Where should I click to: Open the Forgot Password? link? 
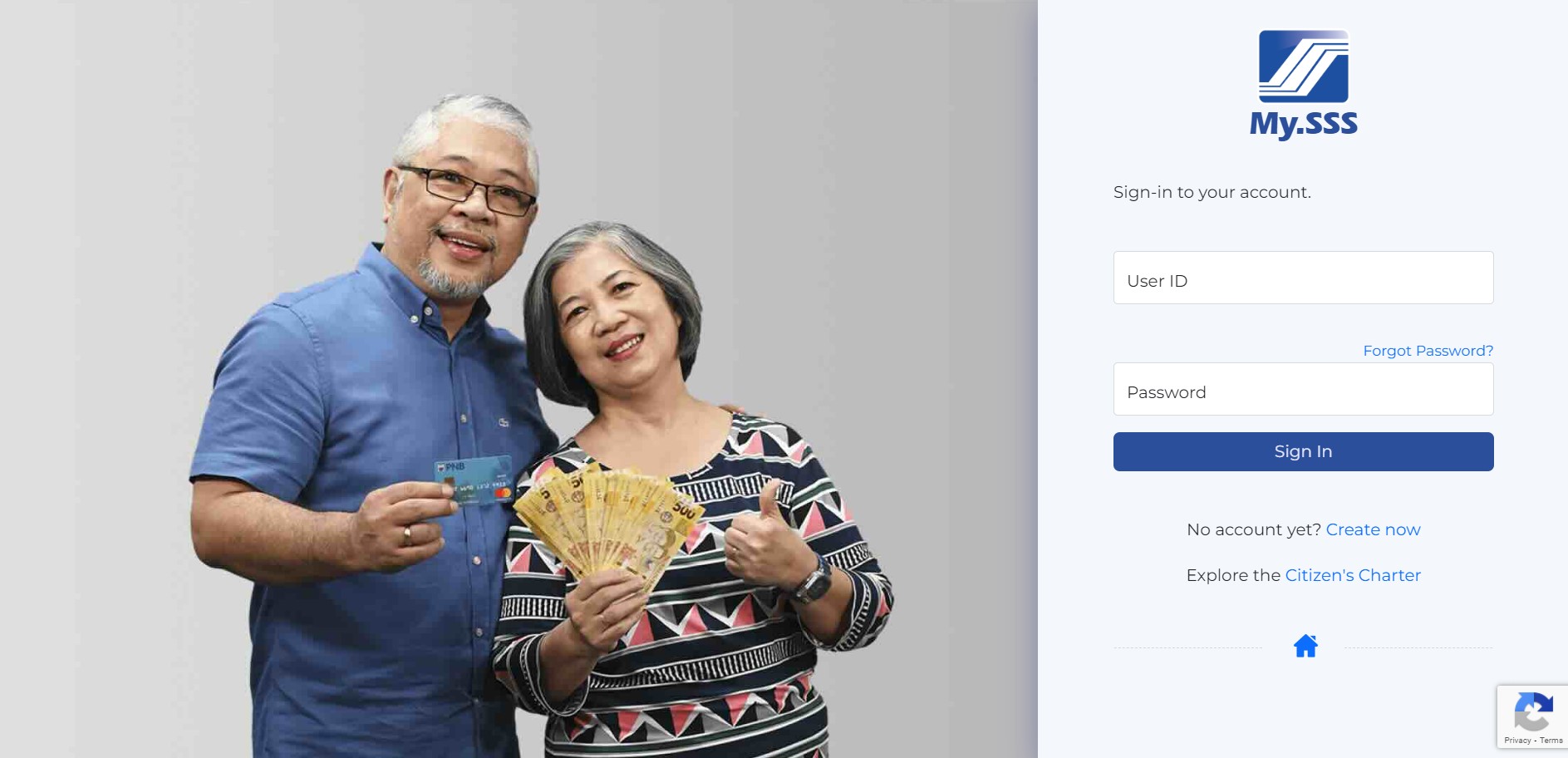(1428, 351)
